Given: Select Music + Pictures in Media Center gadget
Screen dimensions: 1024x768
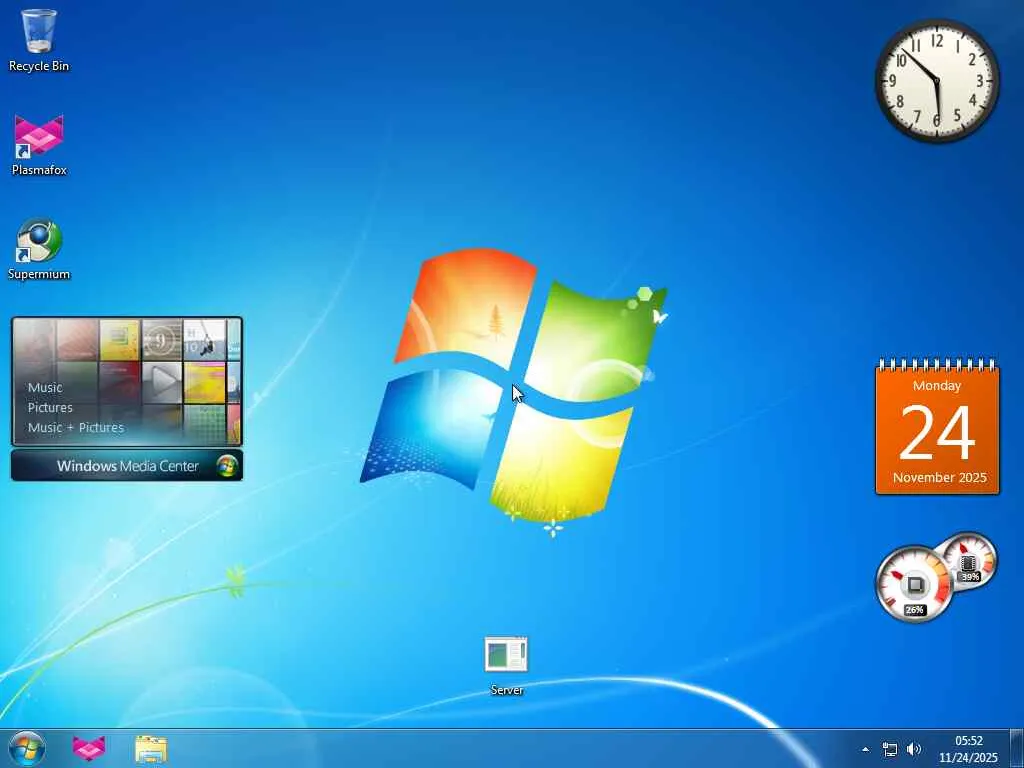Looking at the screenshot, I should click(x=76, y=428).
